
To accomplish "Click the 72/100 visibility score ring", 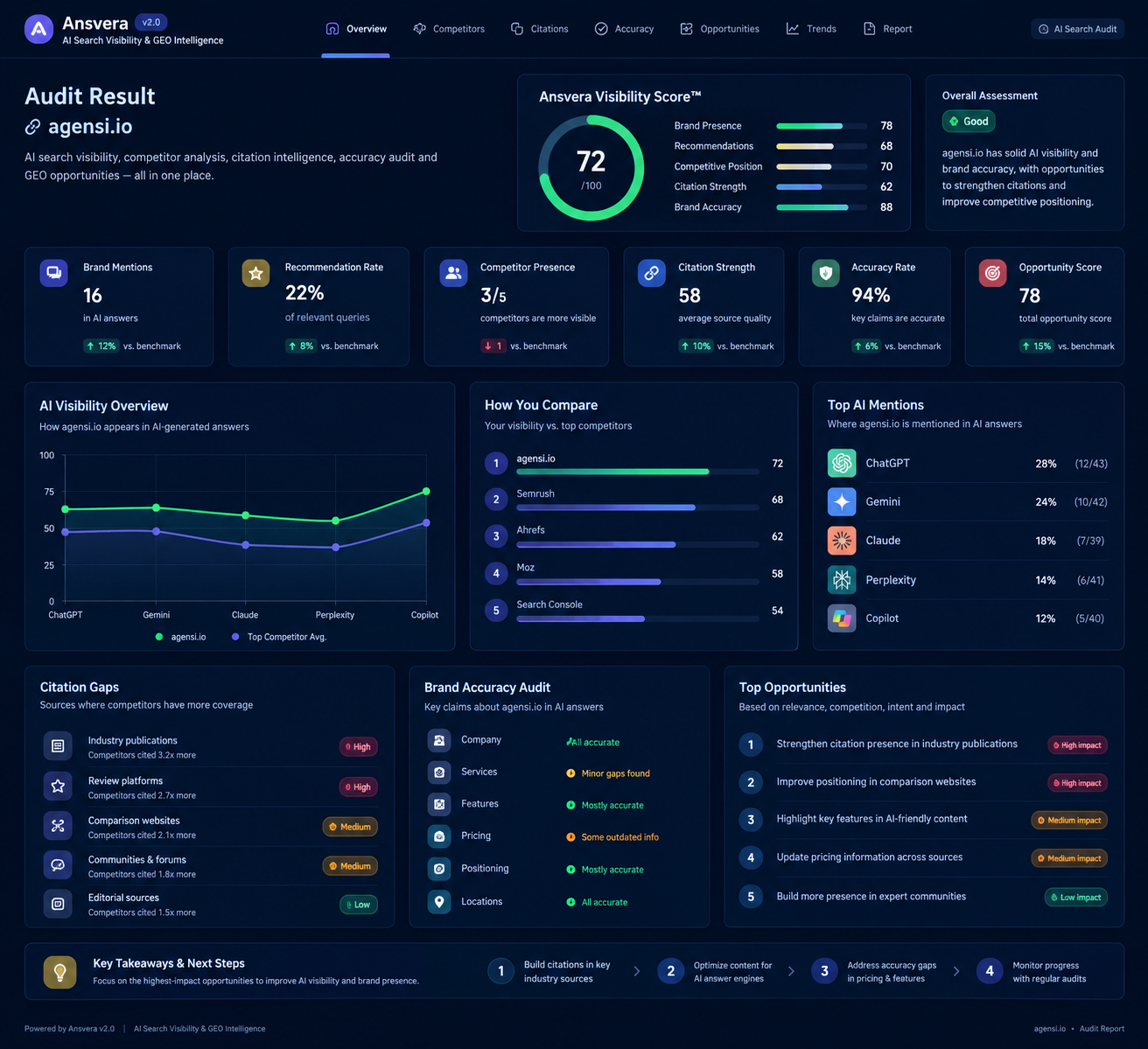I will coord(591,168).
